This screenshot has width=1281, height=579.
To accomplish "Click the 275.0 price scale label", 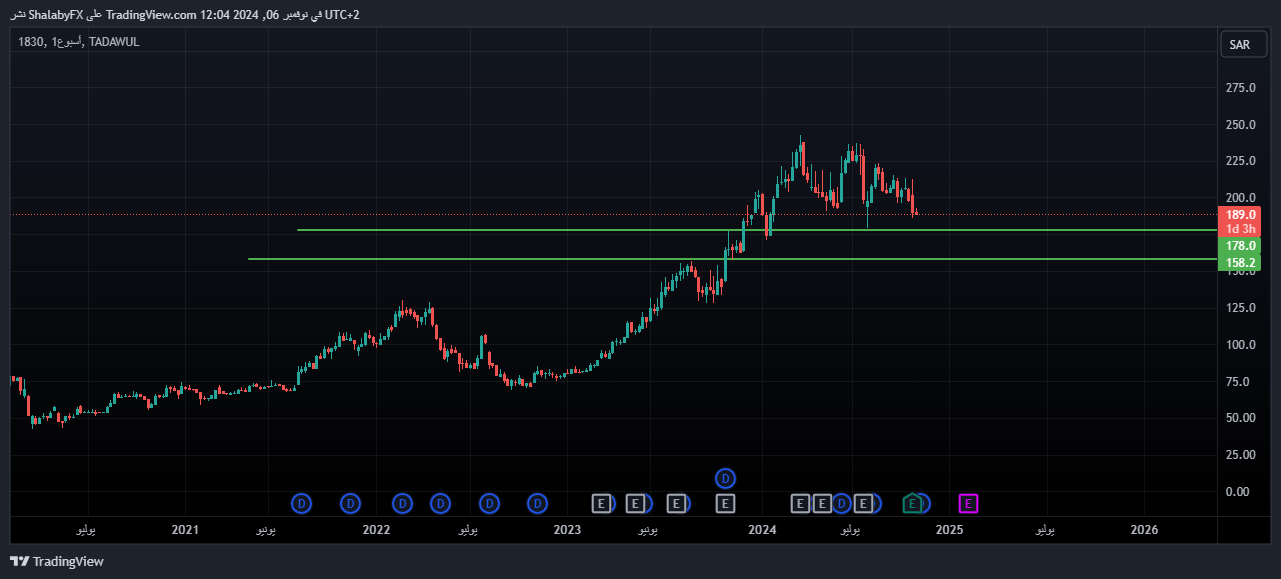I will coord(1240,88).
